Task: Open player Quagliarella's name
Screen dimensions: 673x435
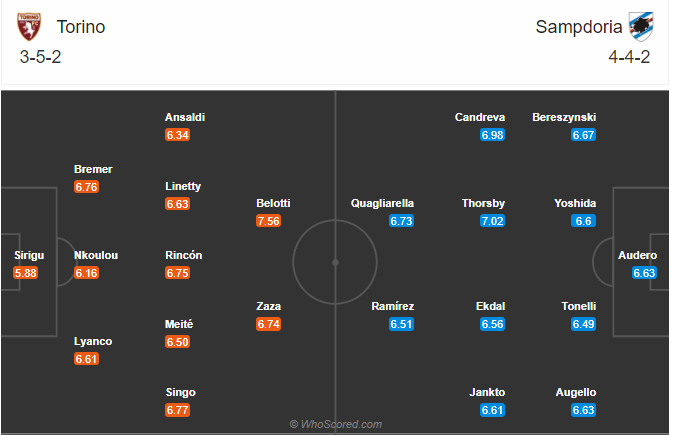Action: pyautogui.click(x=382, y=203)
